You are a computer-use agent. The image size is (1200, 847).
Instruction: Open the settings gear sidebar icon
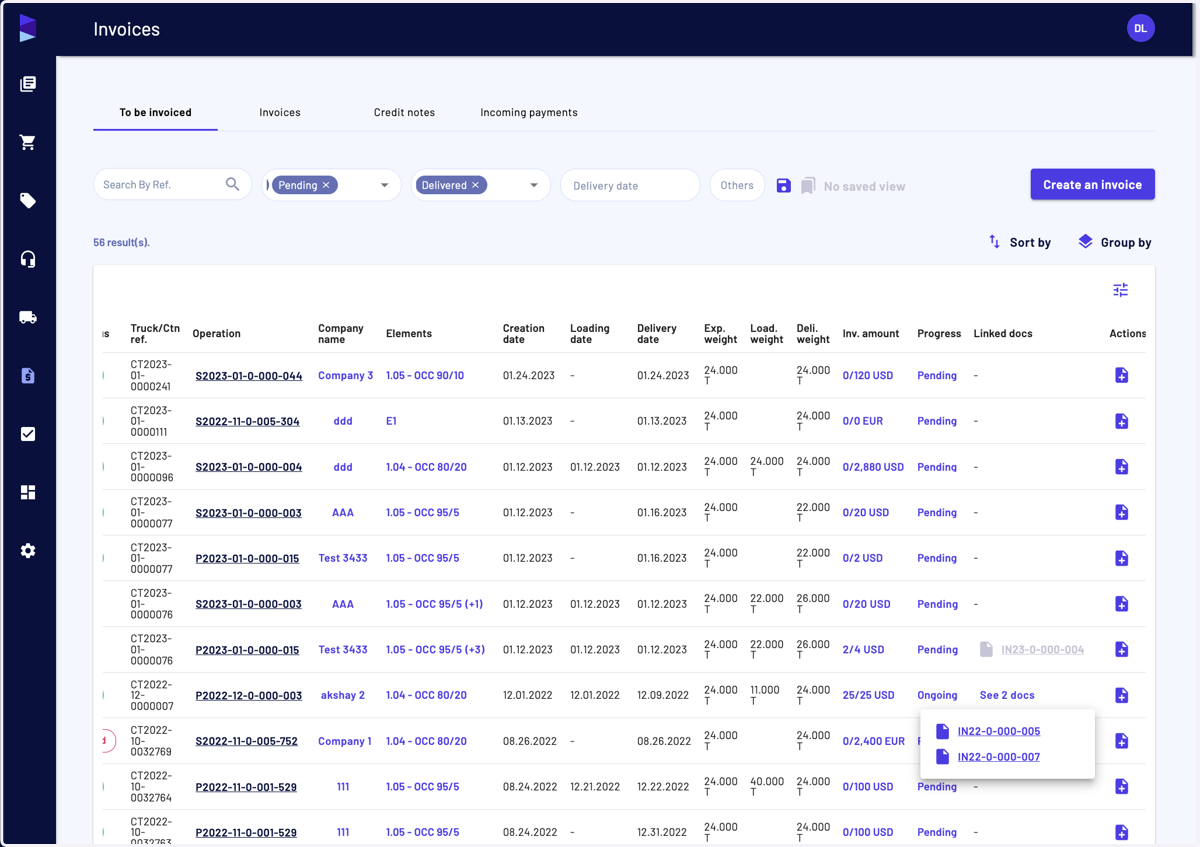point(28,551)
